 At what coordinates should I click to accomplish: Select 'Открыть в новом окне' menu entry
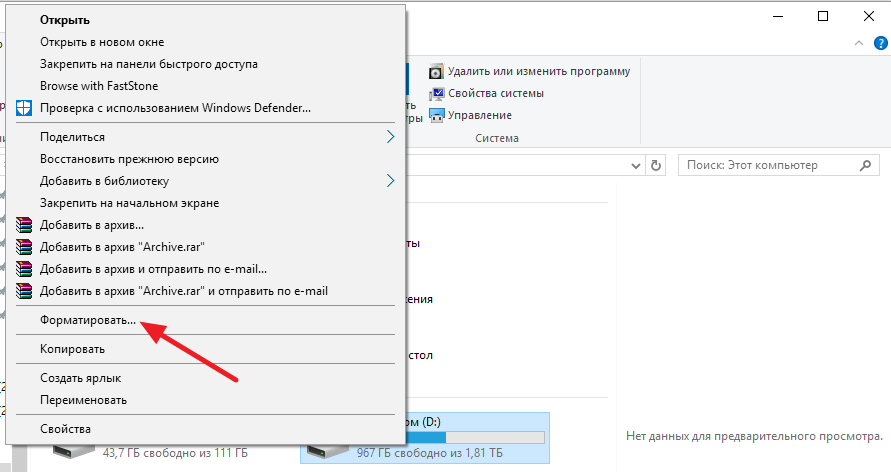click(x=102, y=42)
